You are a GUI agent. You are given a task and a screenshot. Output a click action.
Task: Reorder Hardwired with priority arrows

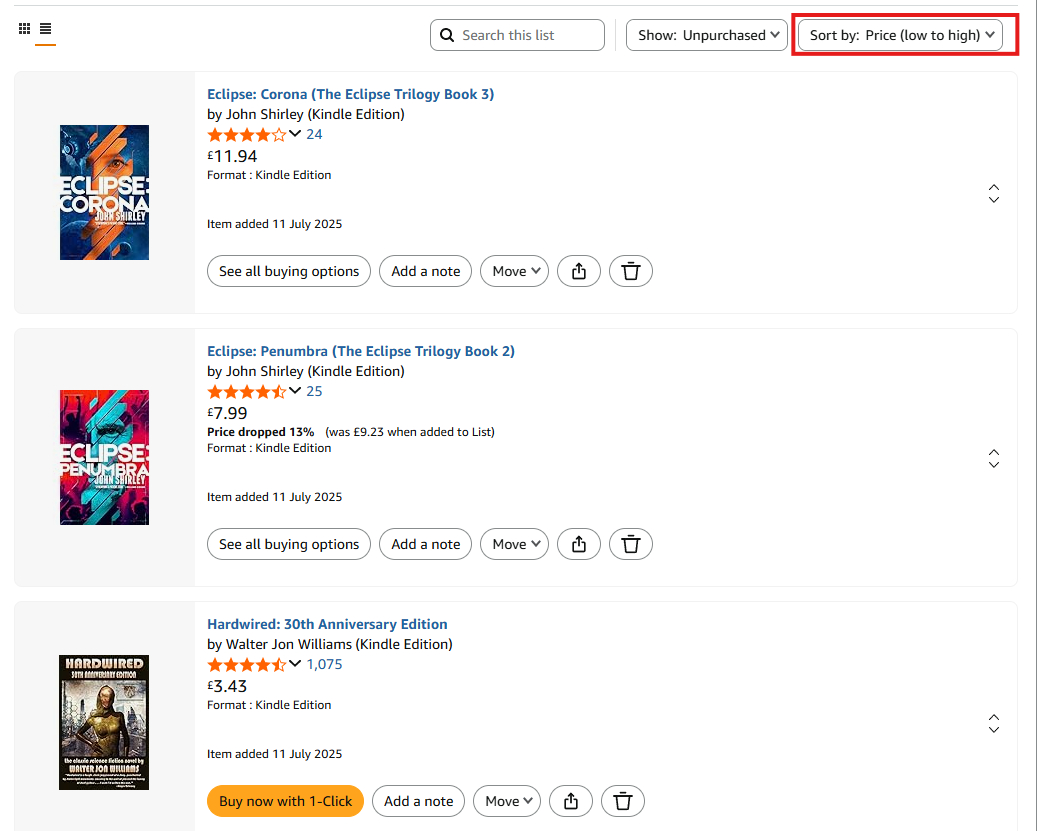pos(993,723)
